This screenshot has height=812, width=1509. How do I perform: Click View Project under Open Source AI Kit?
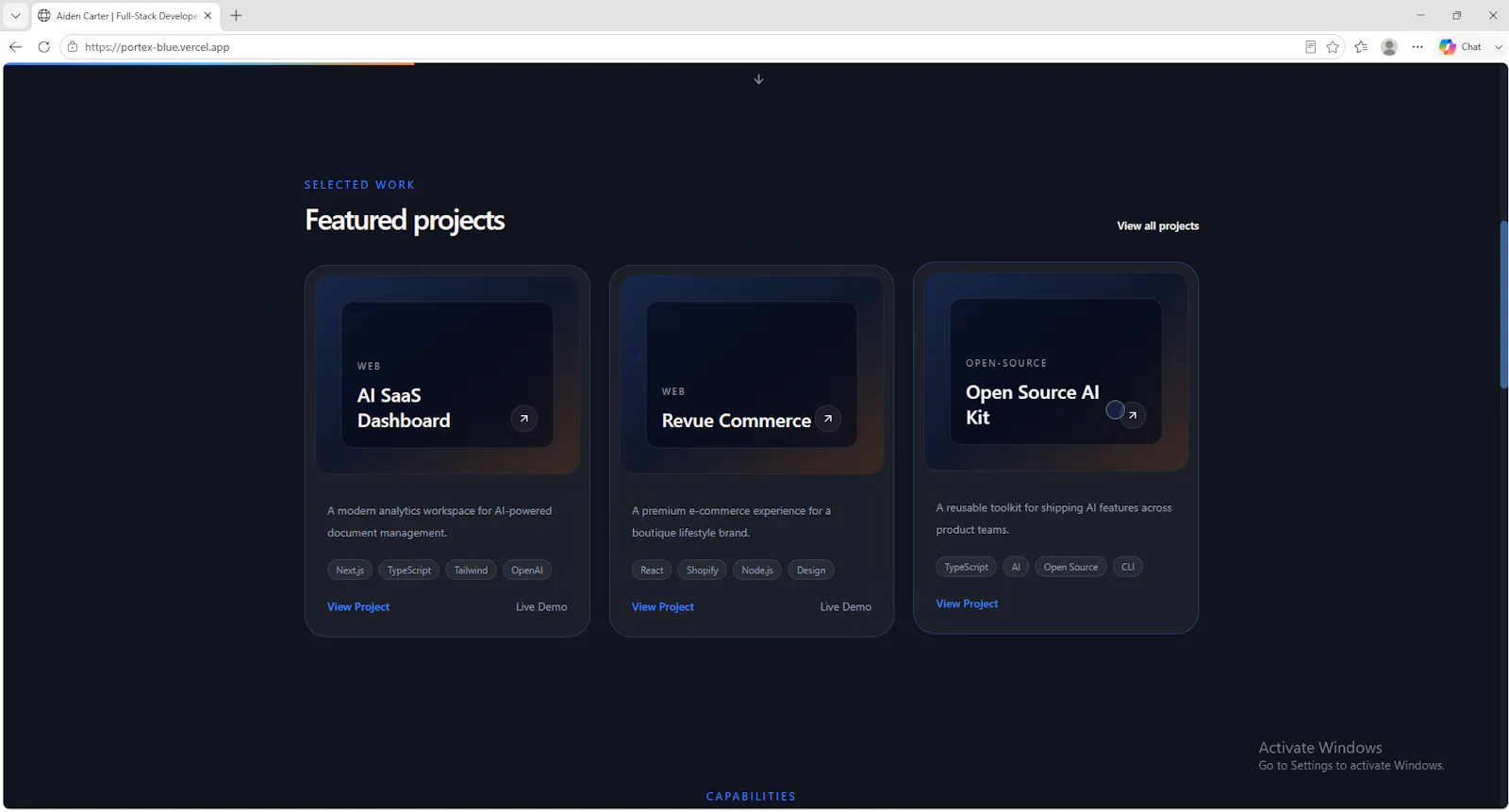coord(967,604)
